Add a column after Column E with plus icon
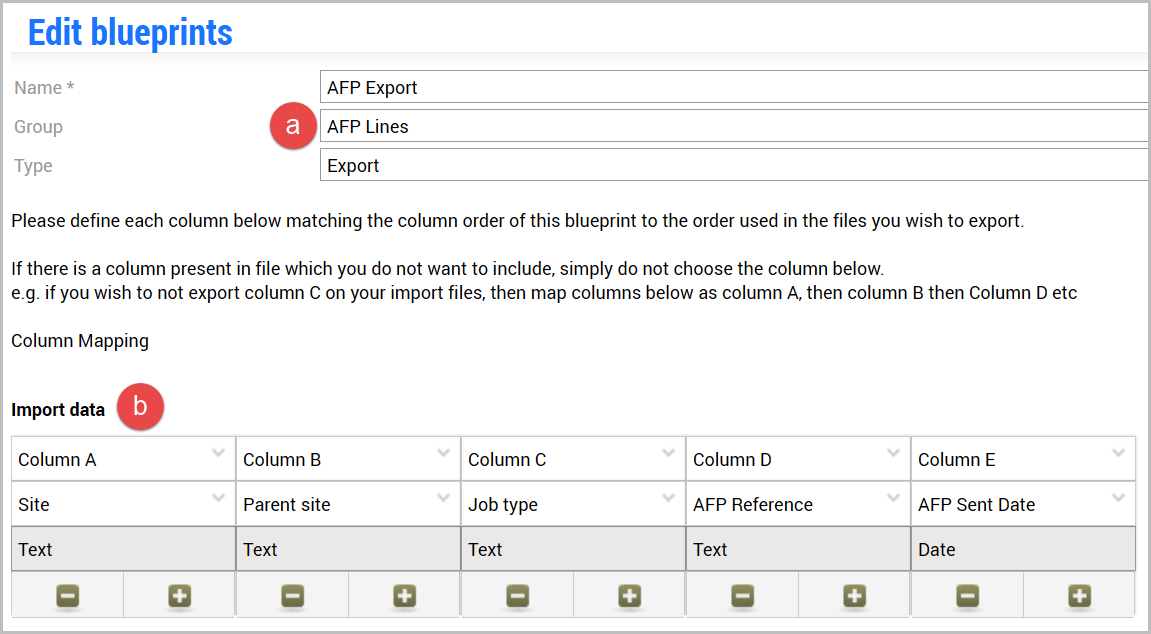The image size is (1151, 634). click(x=1079, y=596)
